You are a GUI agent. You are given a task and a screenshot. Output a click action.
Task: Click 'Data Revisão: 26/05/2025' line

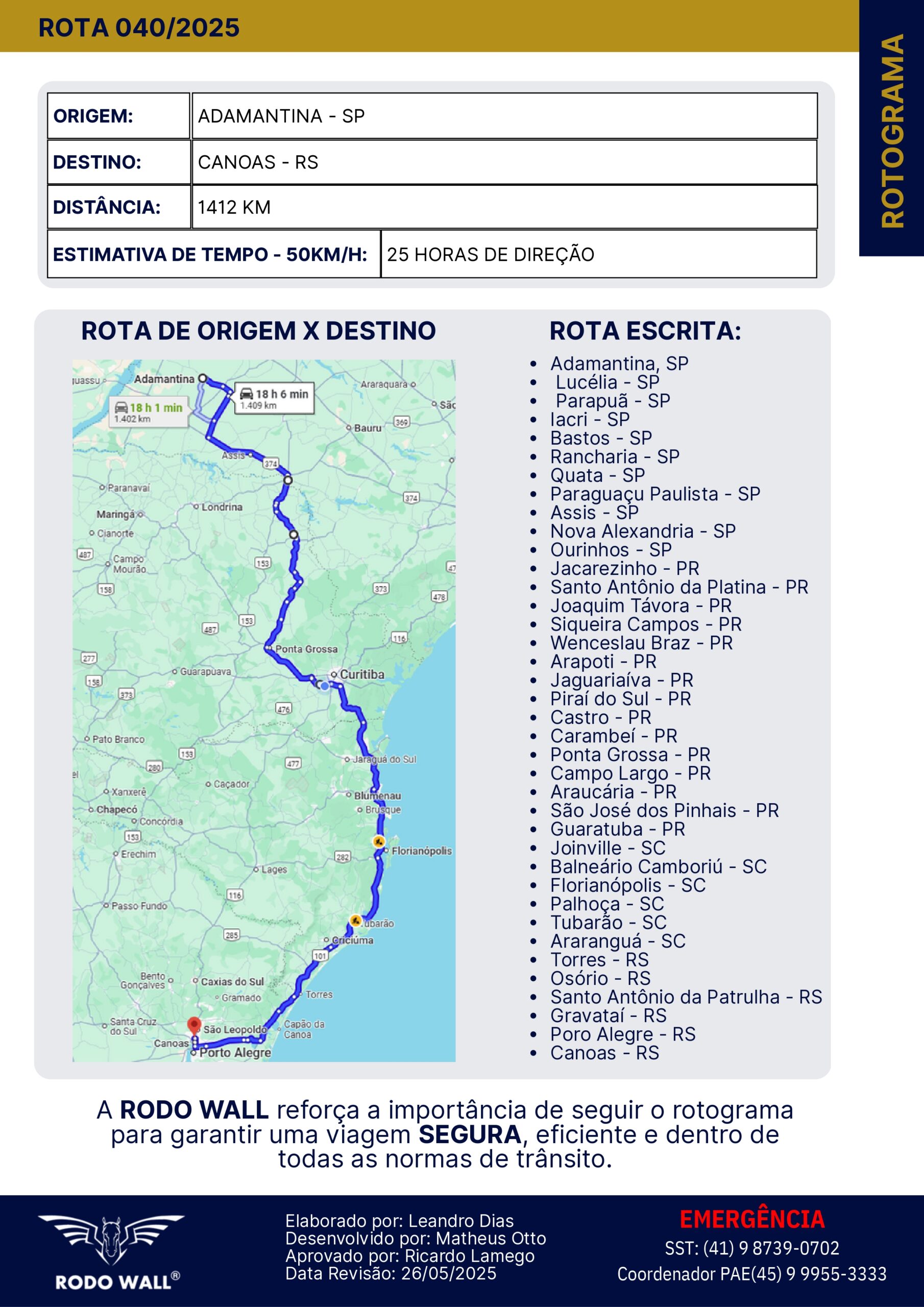click(x=391, y=1273)
